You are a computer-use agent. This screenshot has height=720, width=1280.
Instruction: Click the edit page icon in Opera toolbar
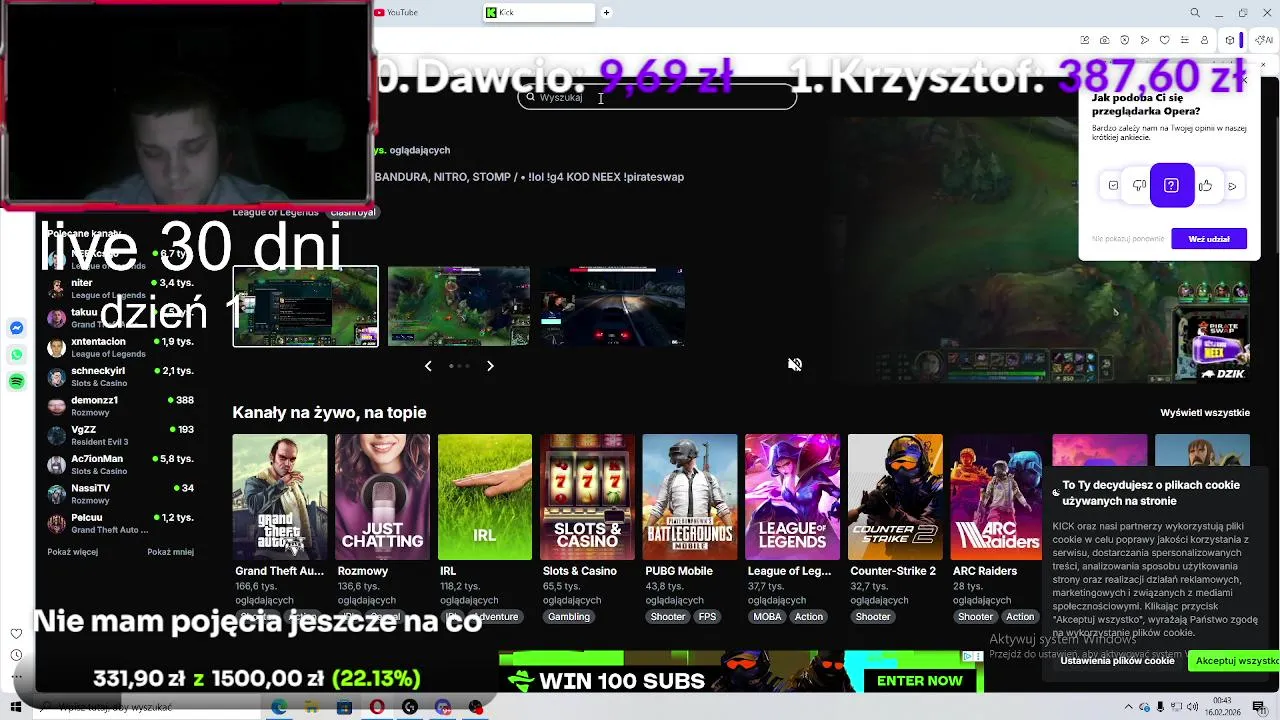pyautogui.click(x=1085, y=40)
